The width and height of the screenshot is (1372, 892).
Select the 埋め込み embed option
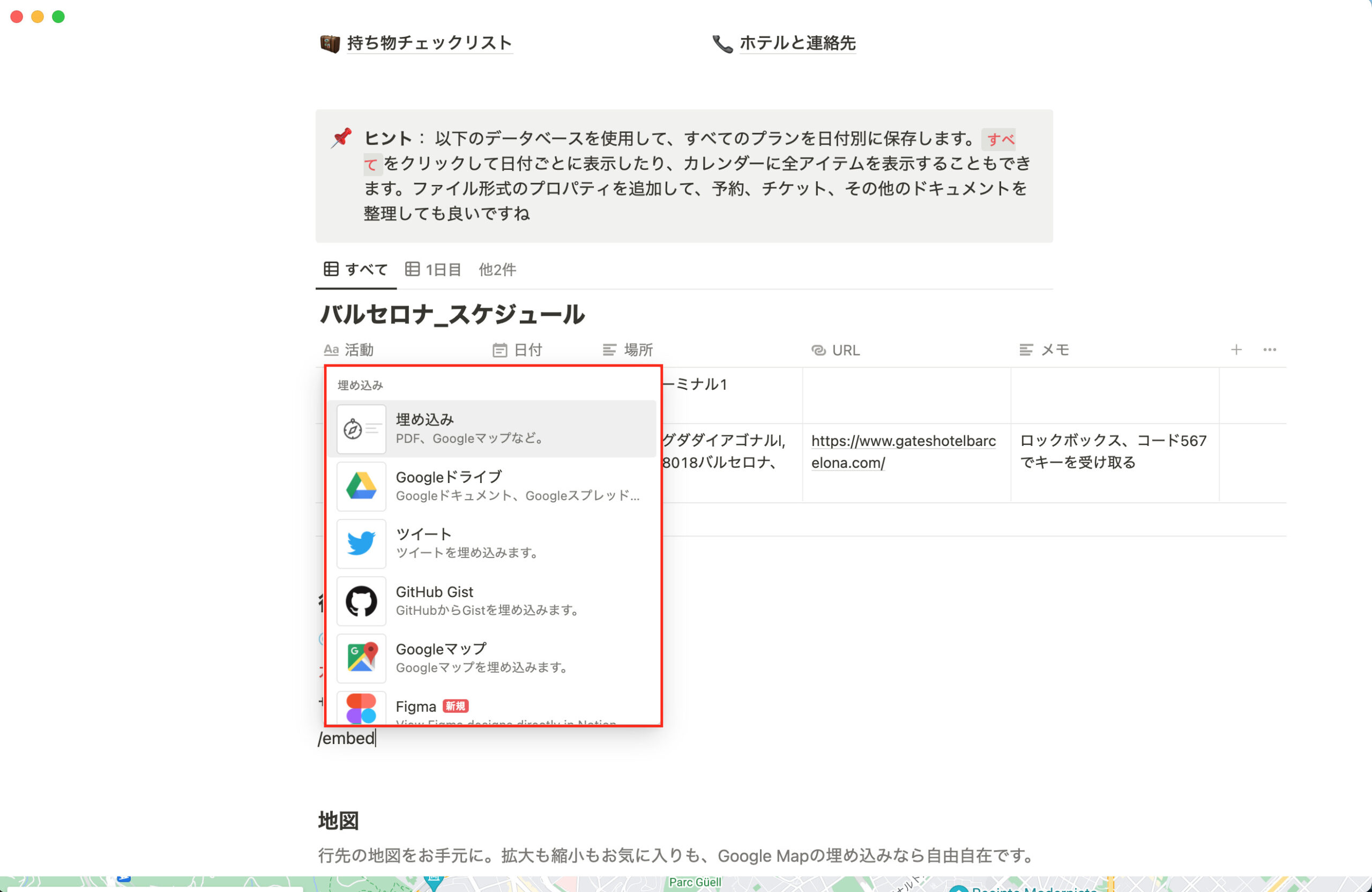pos(492,428)
